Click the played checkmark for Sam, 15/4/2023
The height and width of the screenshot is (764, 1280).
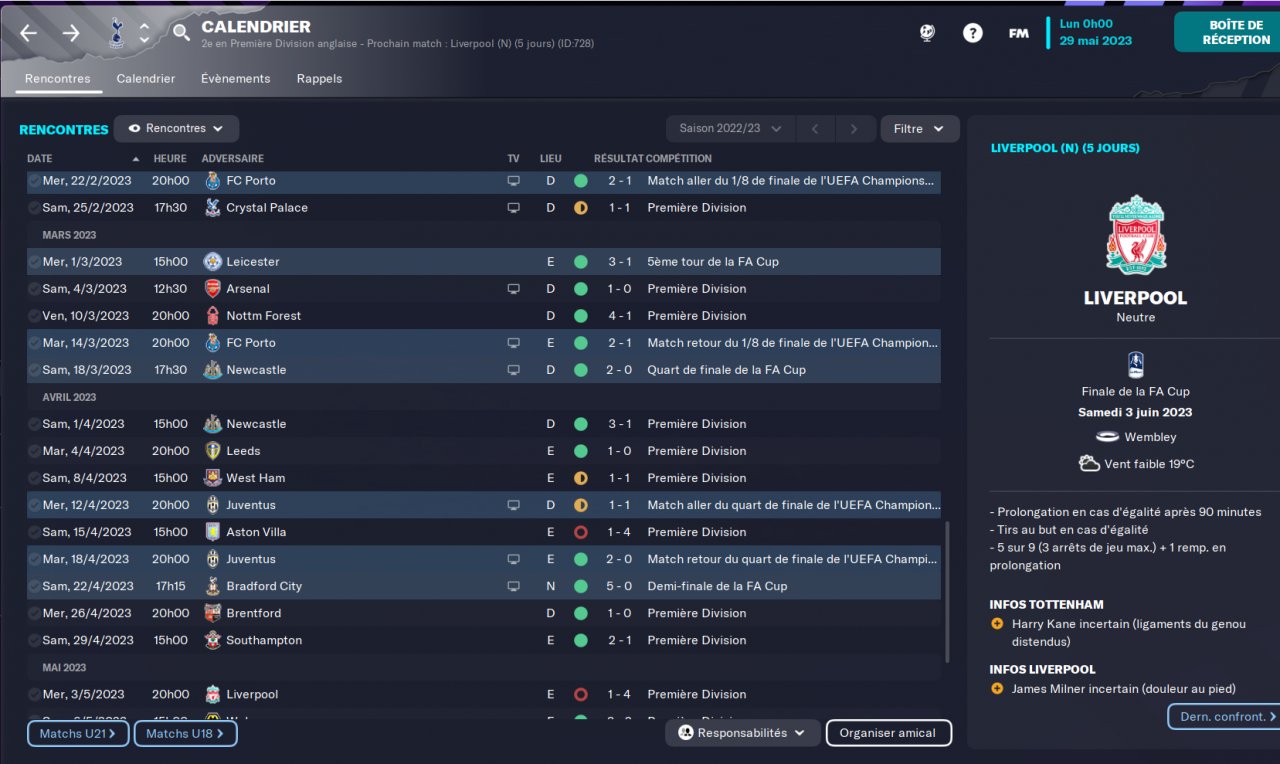pyautogui.click(x=35, y=532)
